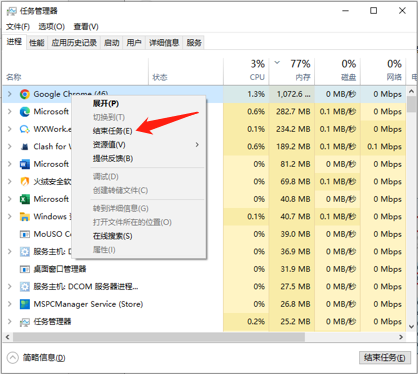The width and height of the screenshot is (418, 374).
Task: Switch to the 启动 tab
Action: [x=112, y=43]
